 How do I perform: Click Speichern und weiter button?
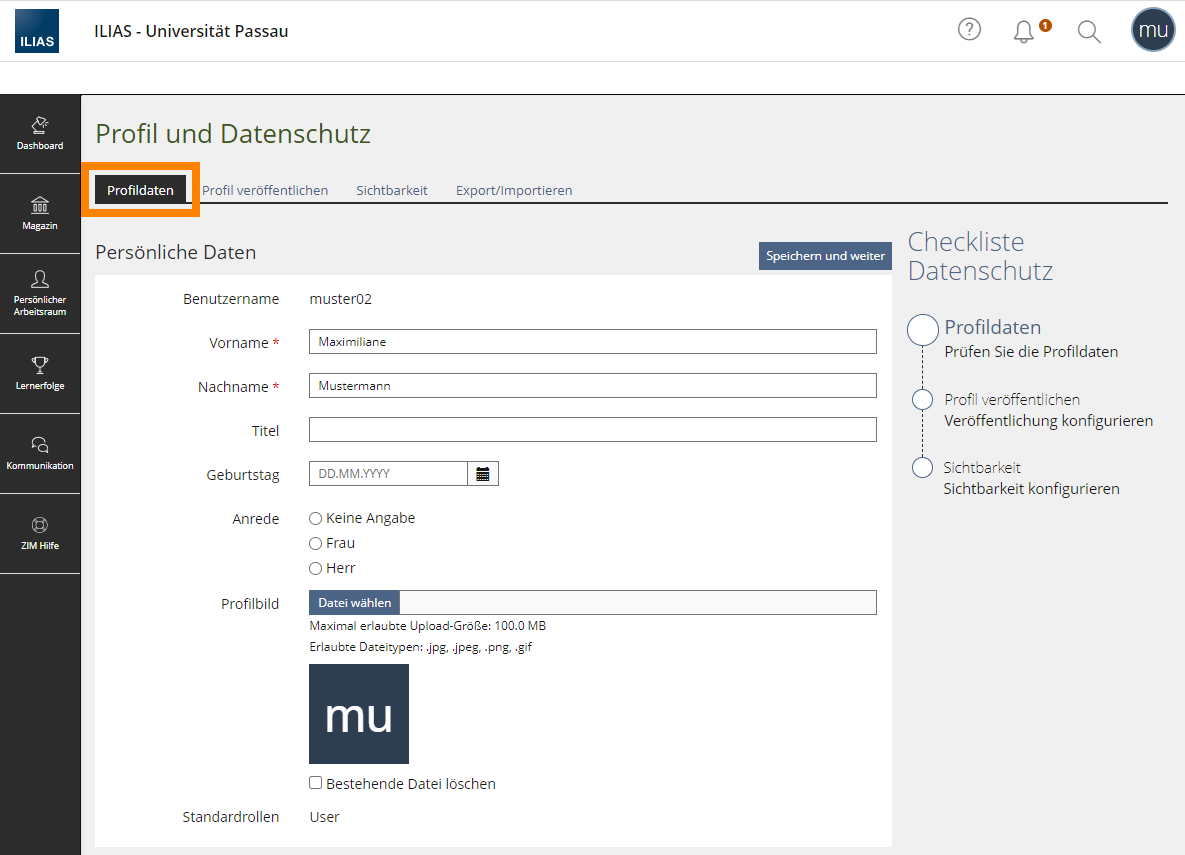[x=825, y=256]
